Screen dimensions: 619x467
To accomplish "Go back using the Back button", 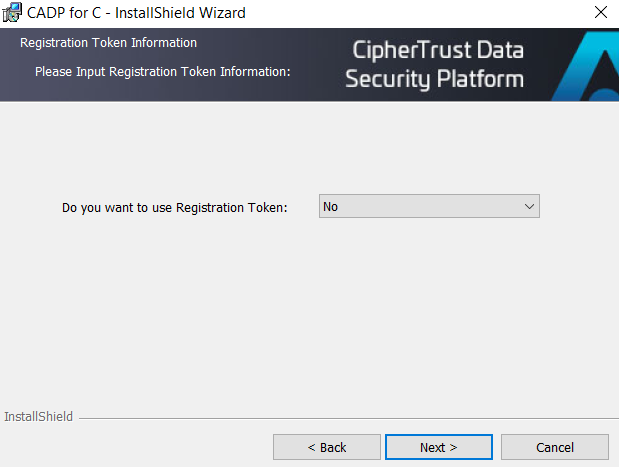I will 327,447.
